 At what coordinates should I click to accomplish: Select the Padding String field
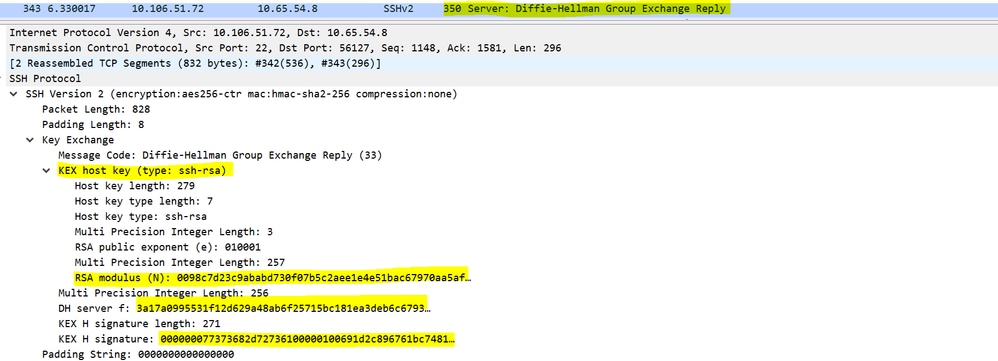pyautogui.click(x=137, y=354)
